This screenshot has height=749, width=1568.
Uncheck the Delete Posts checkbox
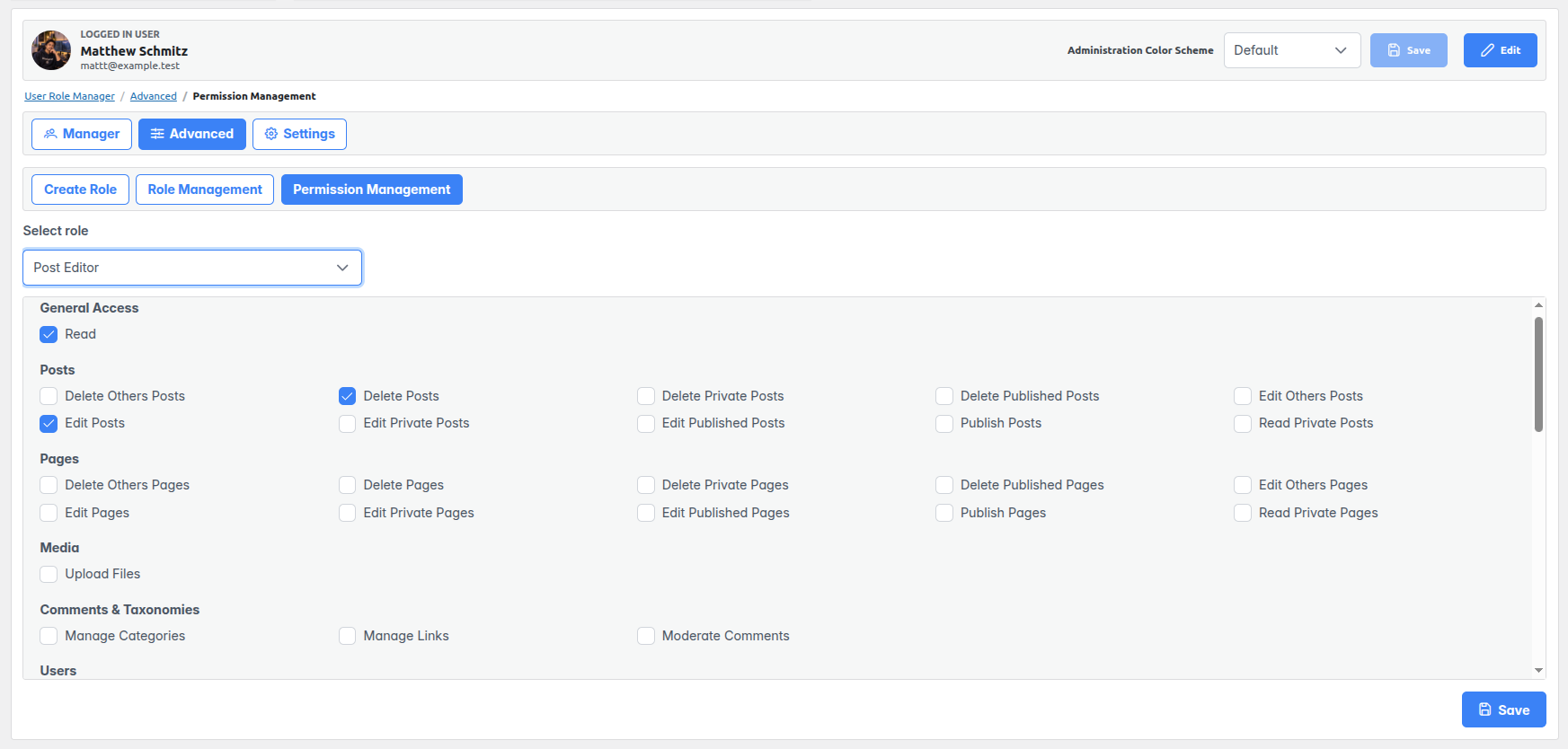347,396
